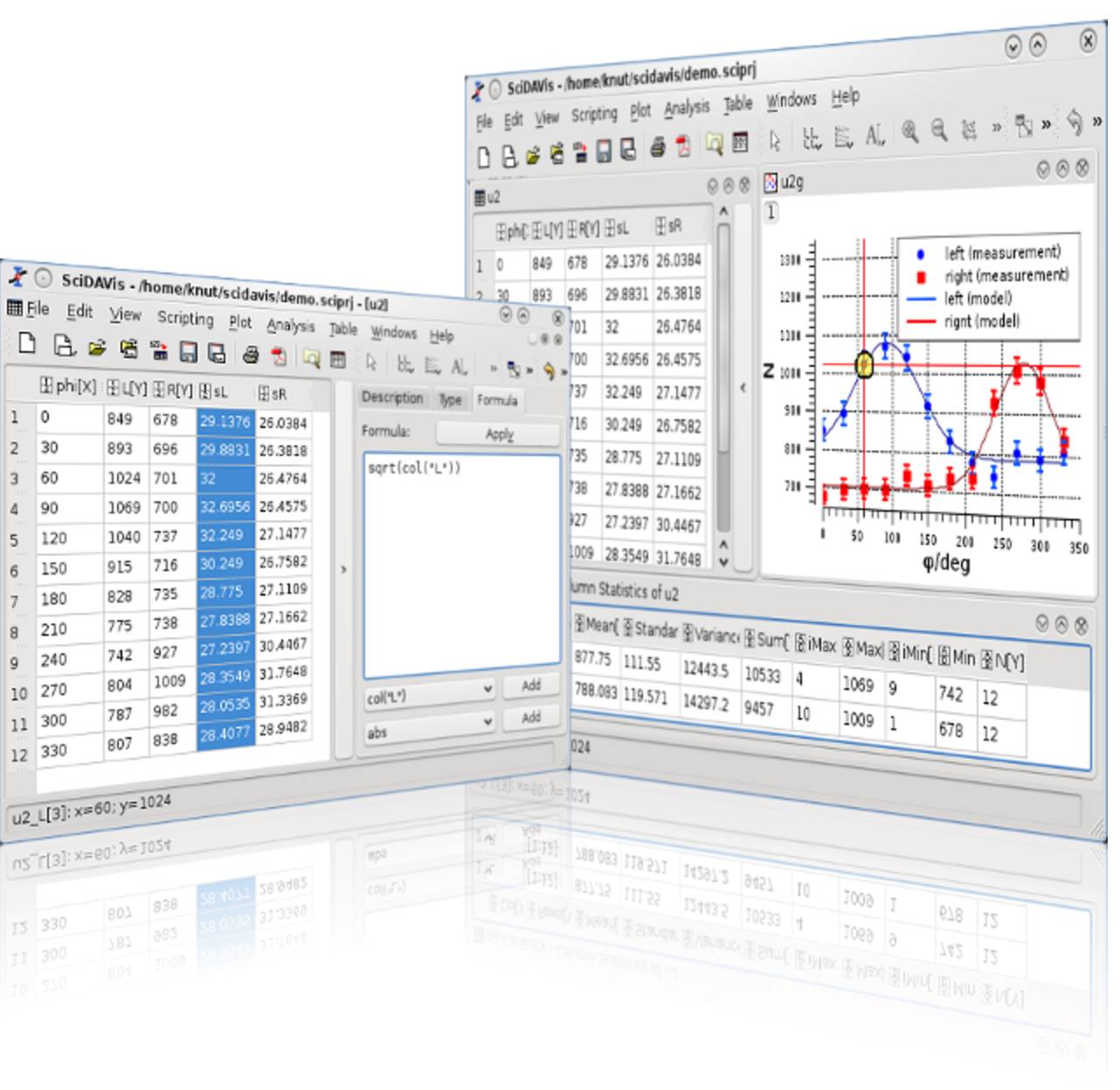
Task: Click the u2 table icon in back window
Action: click(480, 197)
